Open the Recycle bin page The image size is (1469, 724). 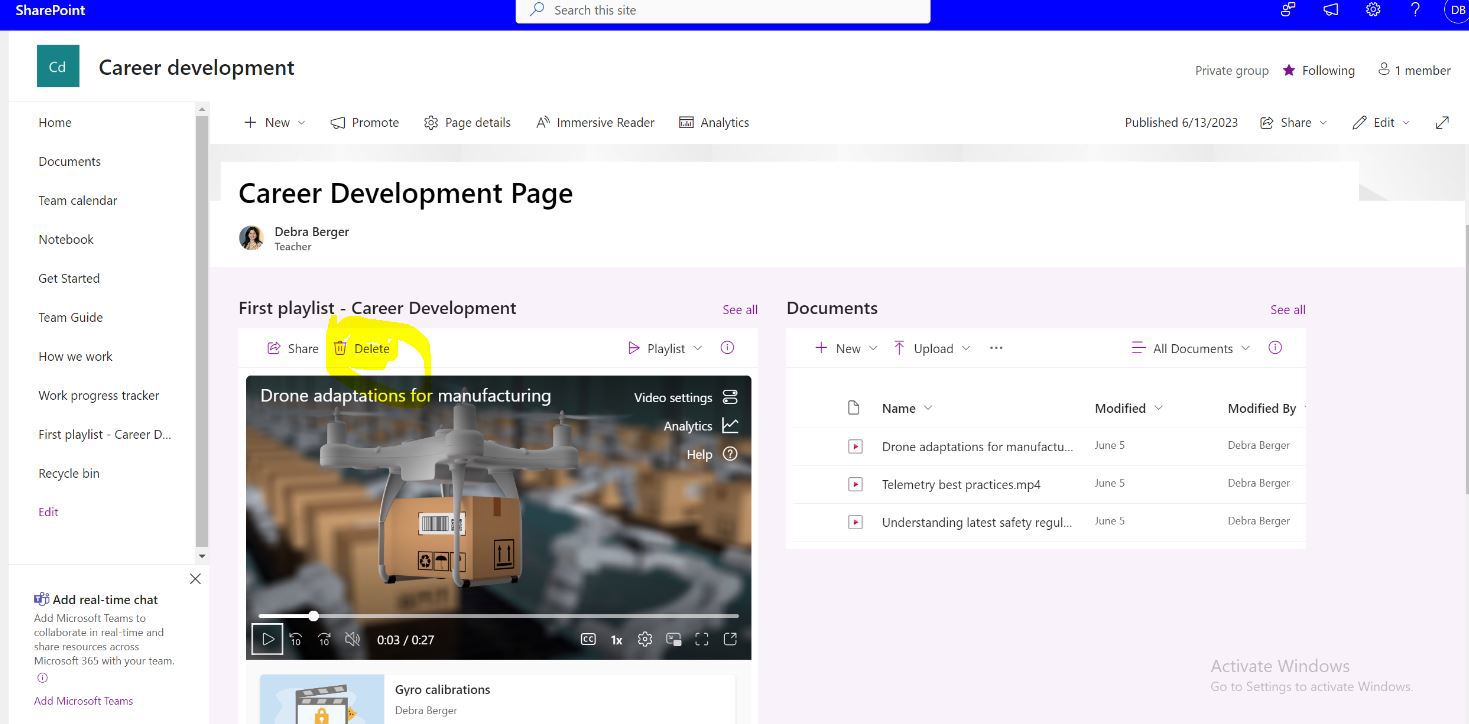[x=68, y=473]
